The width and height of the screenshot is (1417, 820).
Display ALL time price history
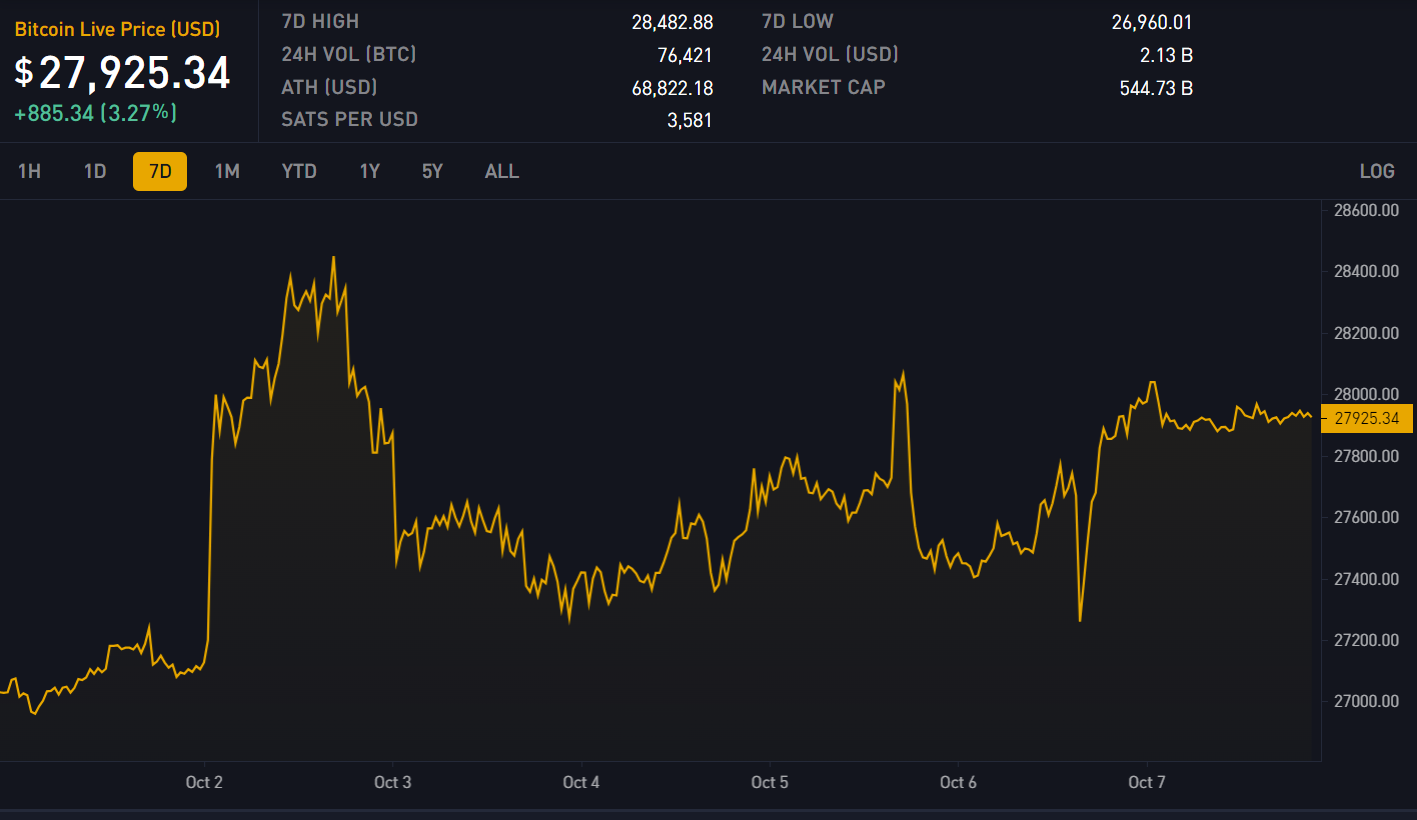pyautogui.click(x=502, y=171)
